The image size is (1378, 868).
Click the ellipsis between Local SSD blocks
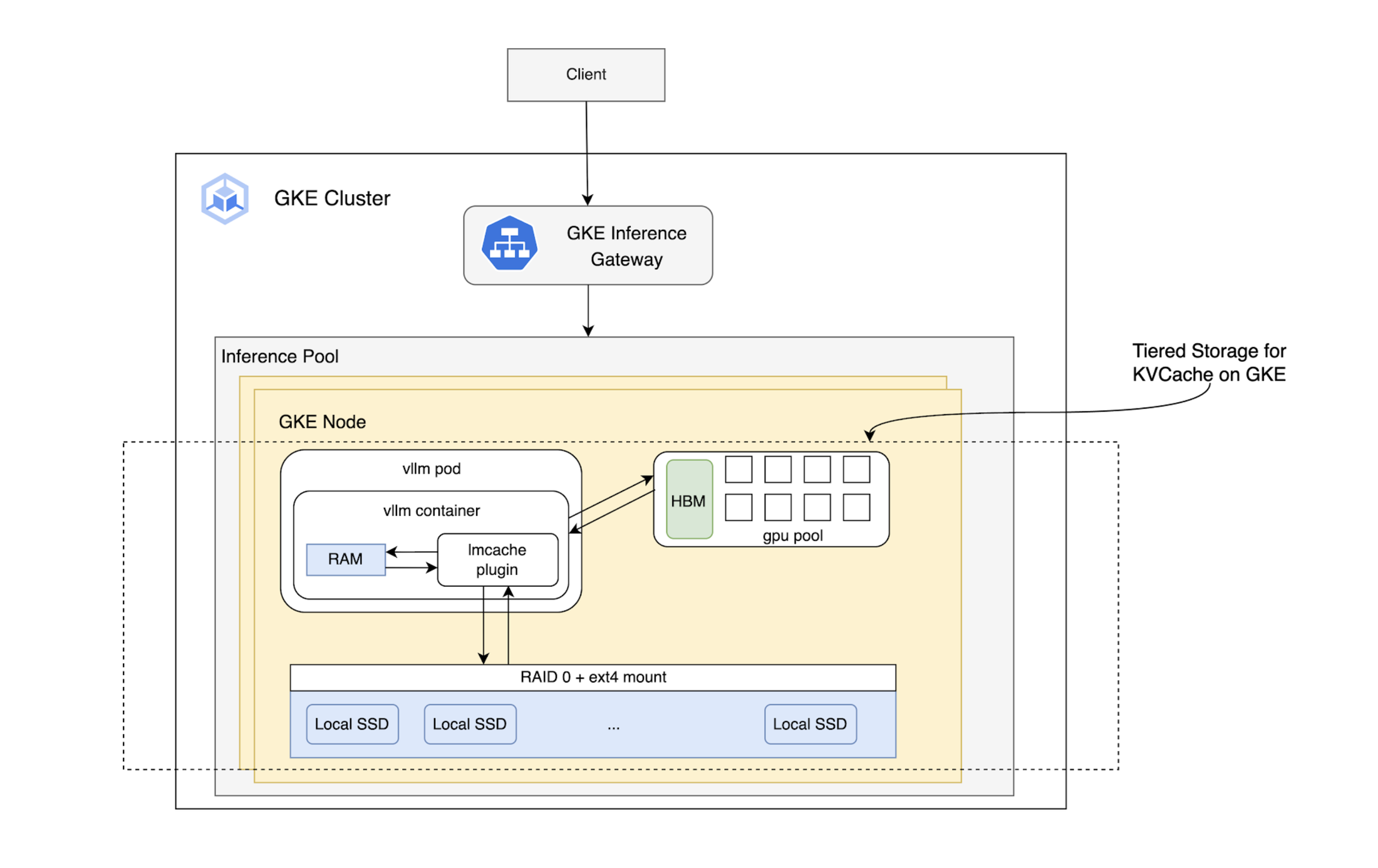pos(613,724)
